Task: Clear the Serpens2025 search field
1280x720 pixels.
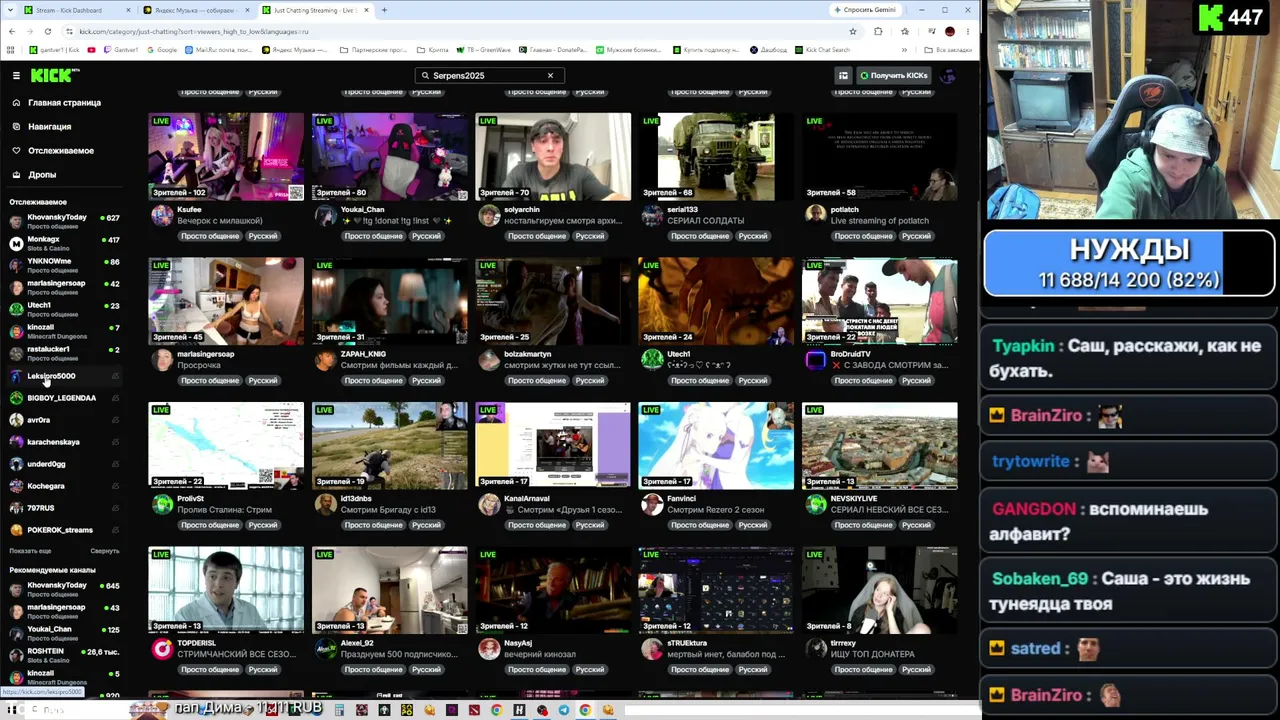Action: (x=550, y=76)
